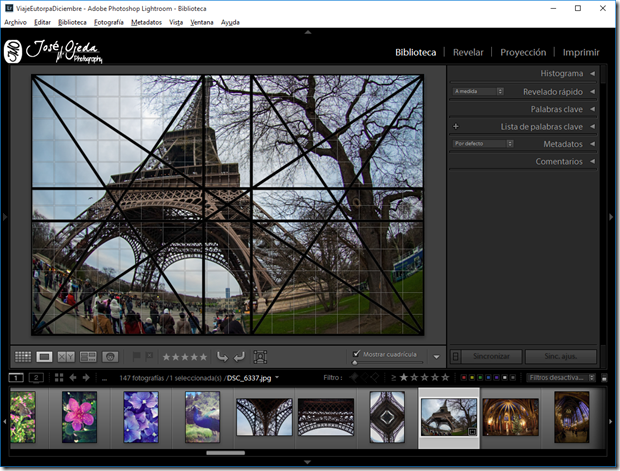Viewport: 620px width, 471px height.
Task: Filter by first star in filter bar
Action: point(404,377)
